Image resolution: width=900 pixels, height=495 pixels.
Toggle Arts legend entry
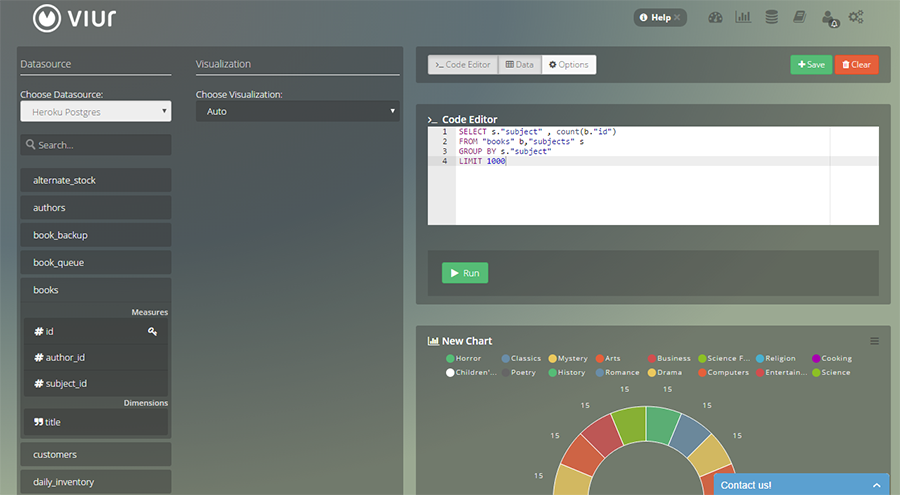click(608, 358)
